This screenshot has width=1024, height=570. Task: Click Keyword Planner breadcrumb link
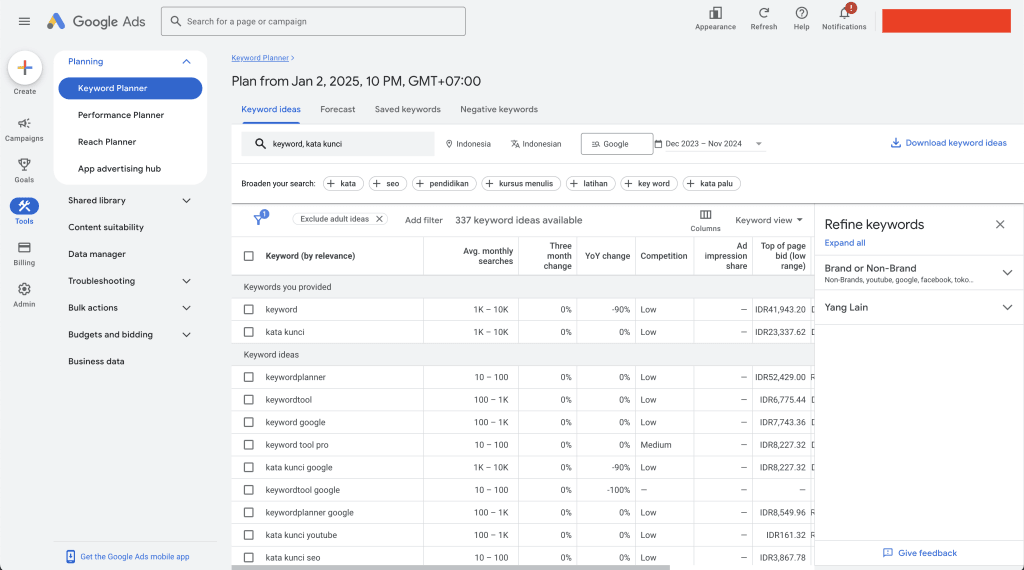pyautogui.click(x=260, y=58)
